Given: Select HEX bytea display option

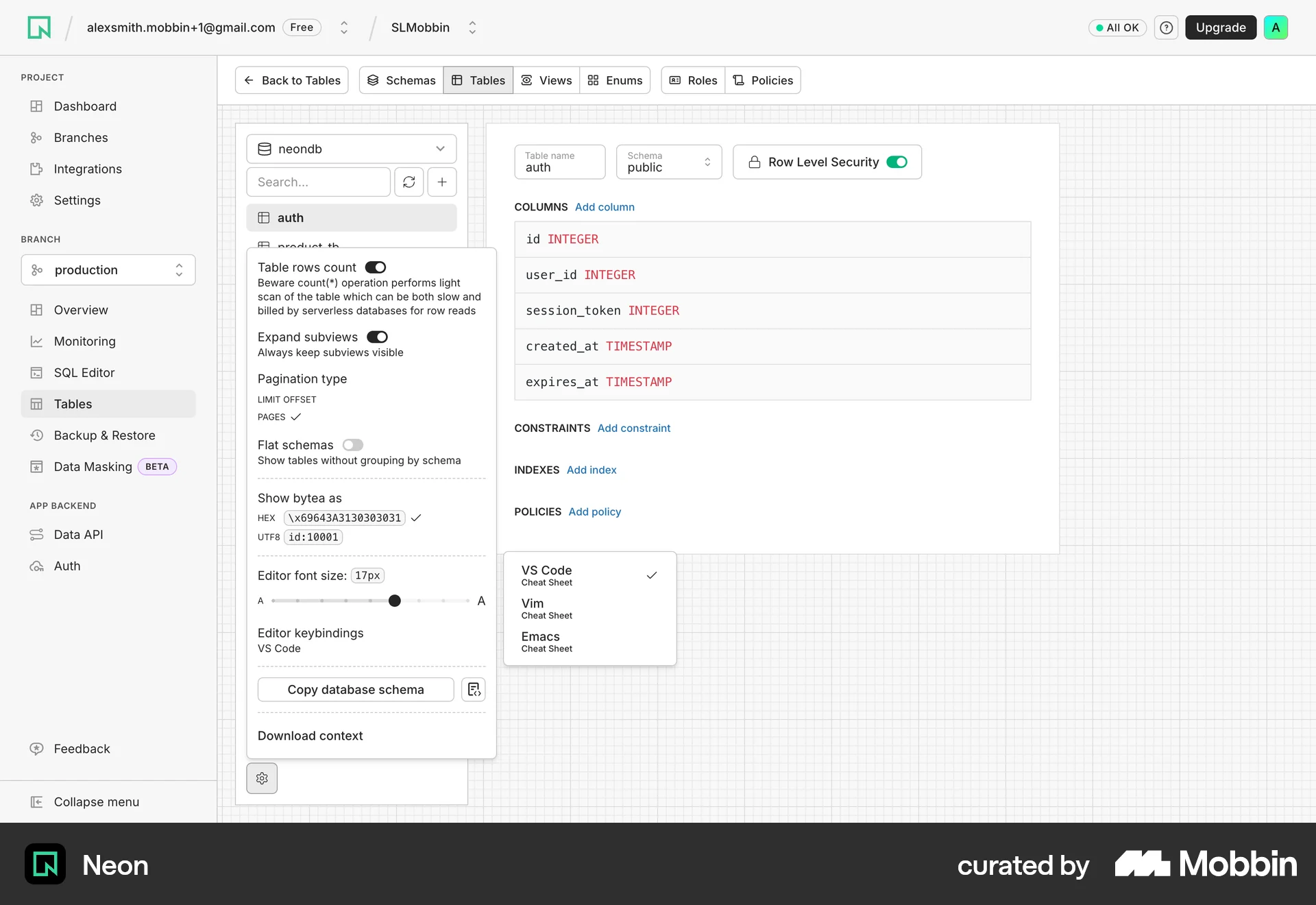Looking at the screenshot, I should coord(339,518).
